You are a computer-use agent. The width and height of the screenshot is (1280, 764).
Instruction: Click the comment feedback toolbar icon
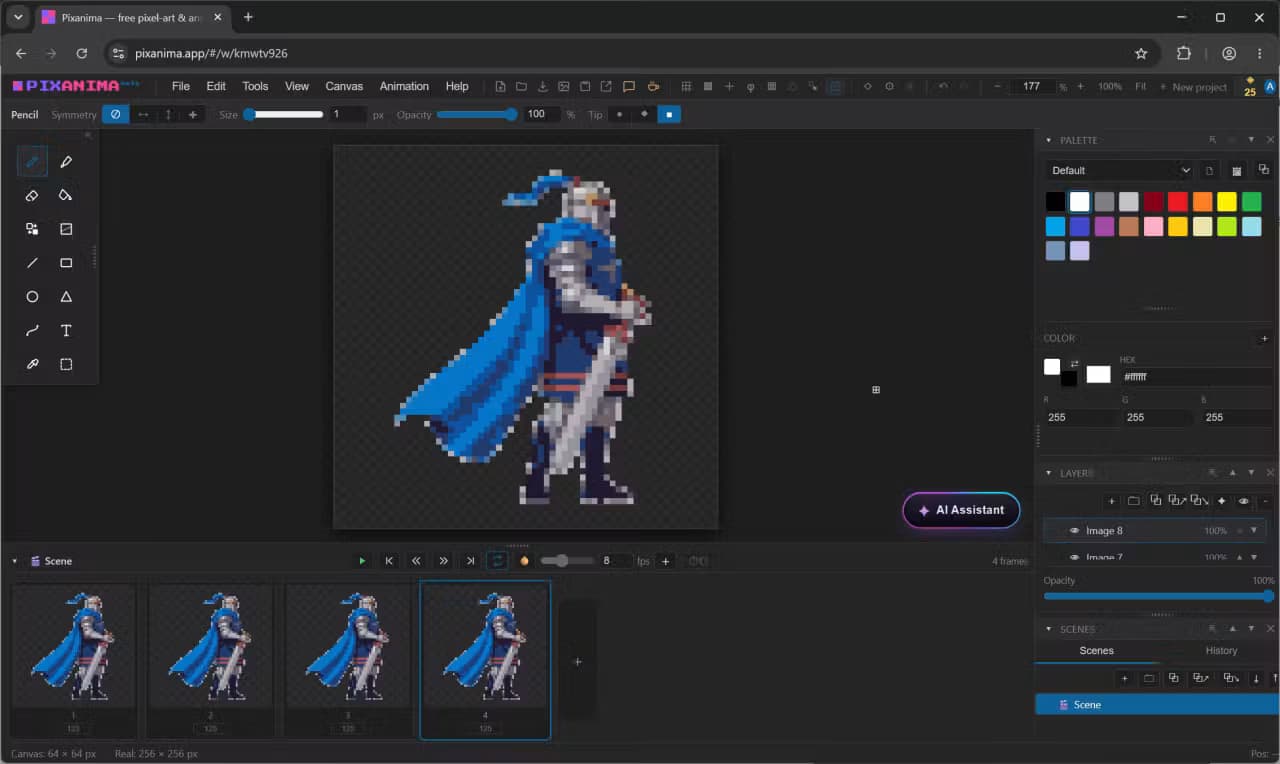(629, 87)
